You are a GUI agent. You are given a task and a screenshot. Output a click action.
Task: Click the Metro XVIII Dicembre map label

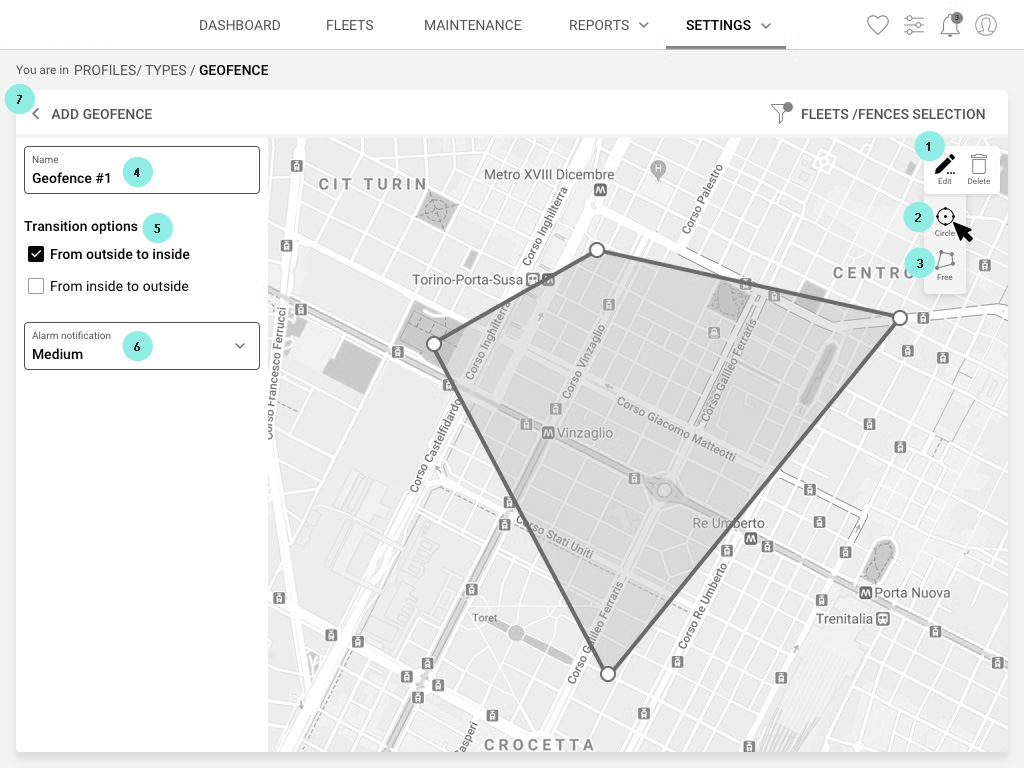pos(549,174)
